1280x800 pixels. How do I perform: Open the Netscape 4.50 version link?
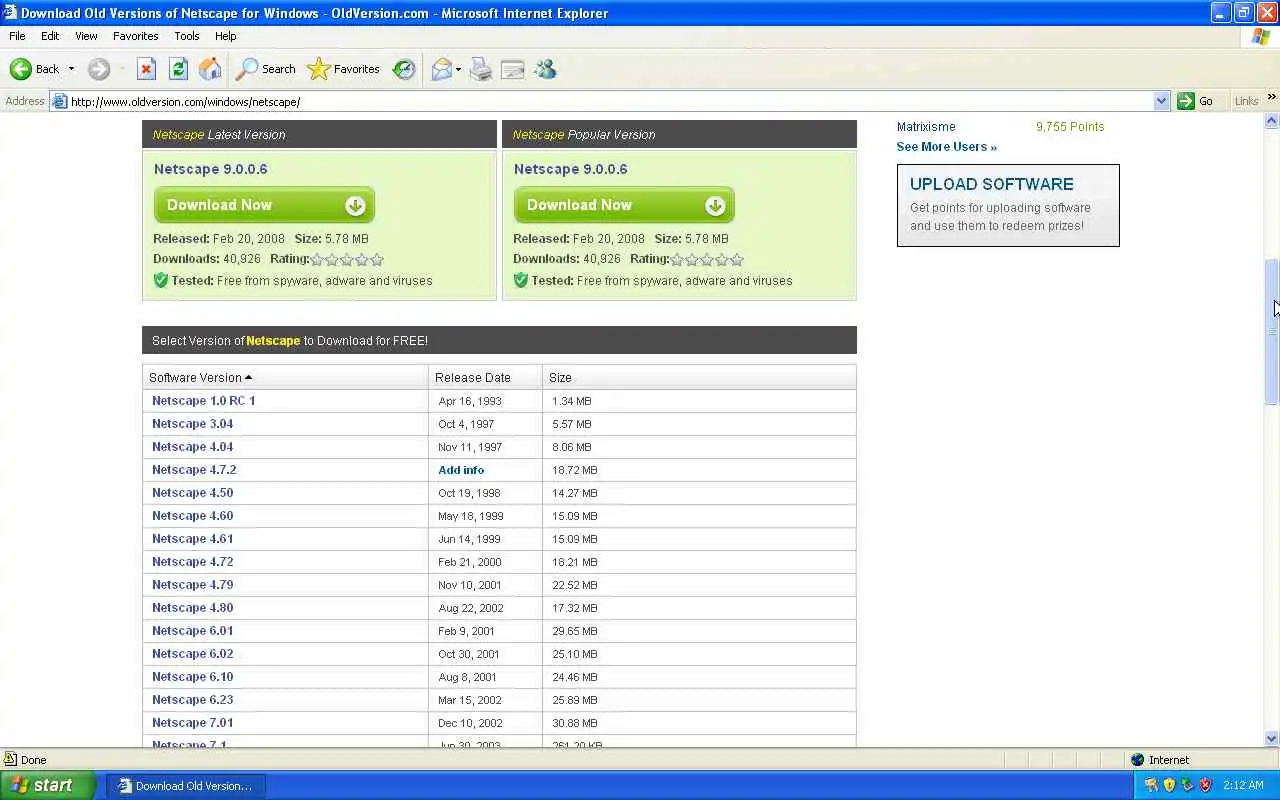192,493
